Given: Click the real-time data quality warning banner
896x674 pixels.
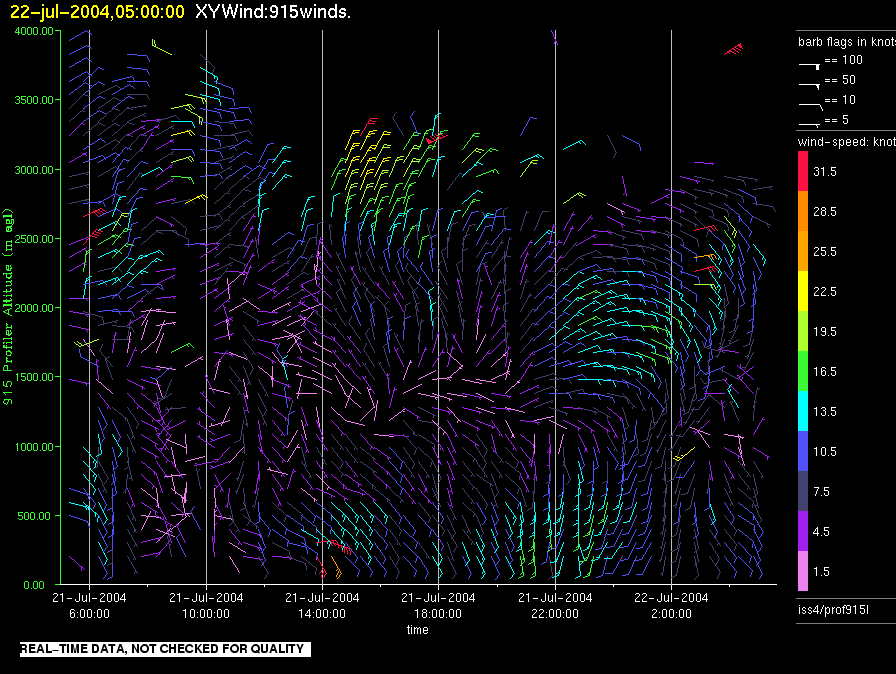Looking at the screenshot, I should click(165, 649).
